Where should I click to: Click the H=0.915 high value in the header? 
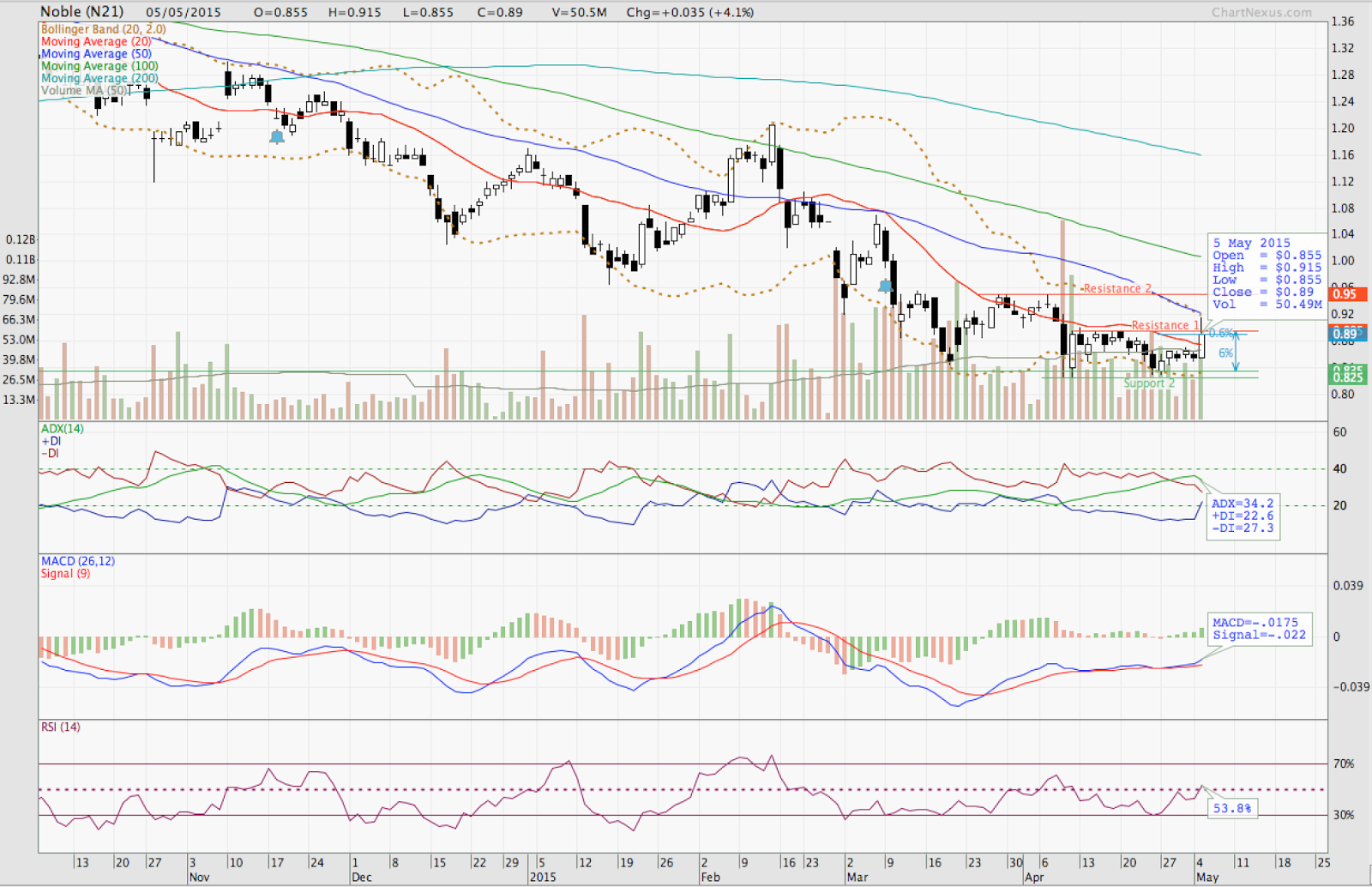355,12
